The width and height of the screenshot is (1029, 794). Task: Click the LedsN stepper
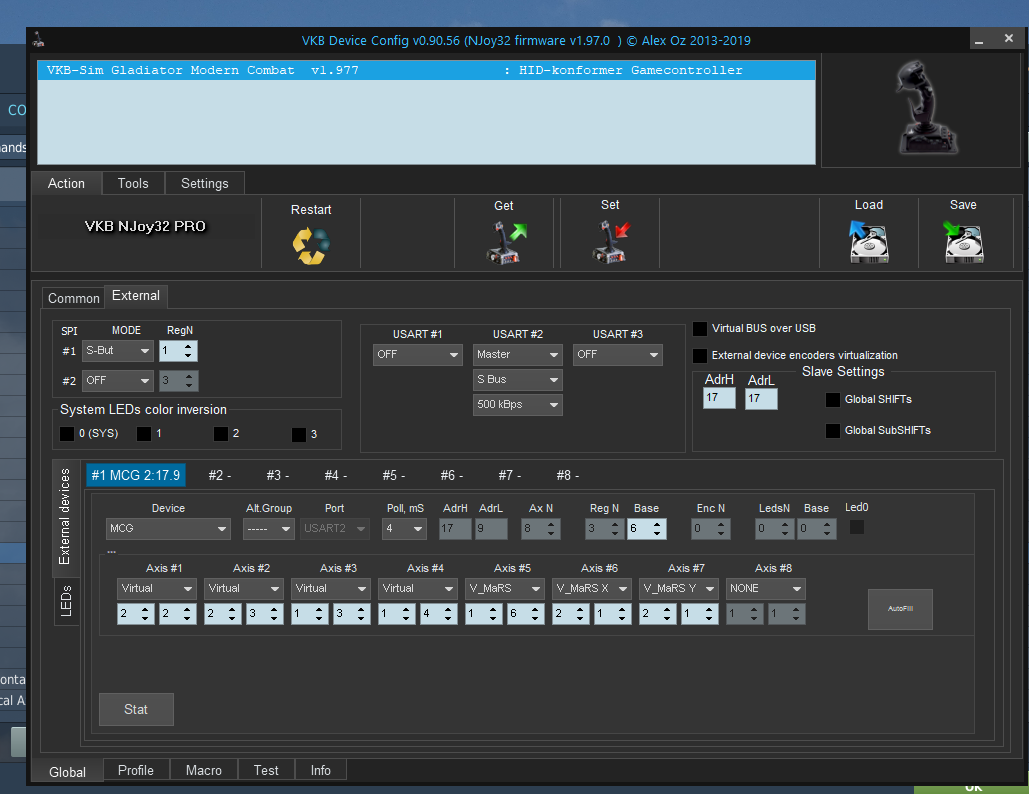[x=774, y=529]
